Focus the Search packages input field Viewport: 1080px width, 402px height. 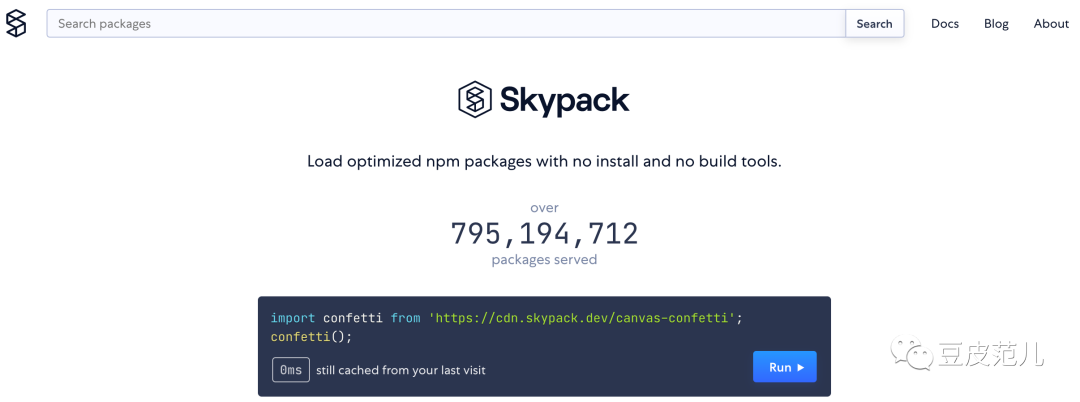(x=446, y=23)
